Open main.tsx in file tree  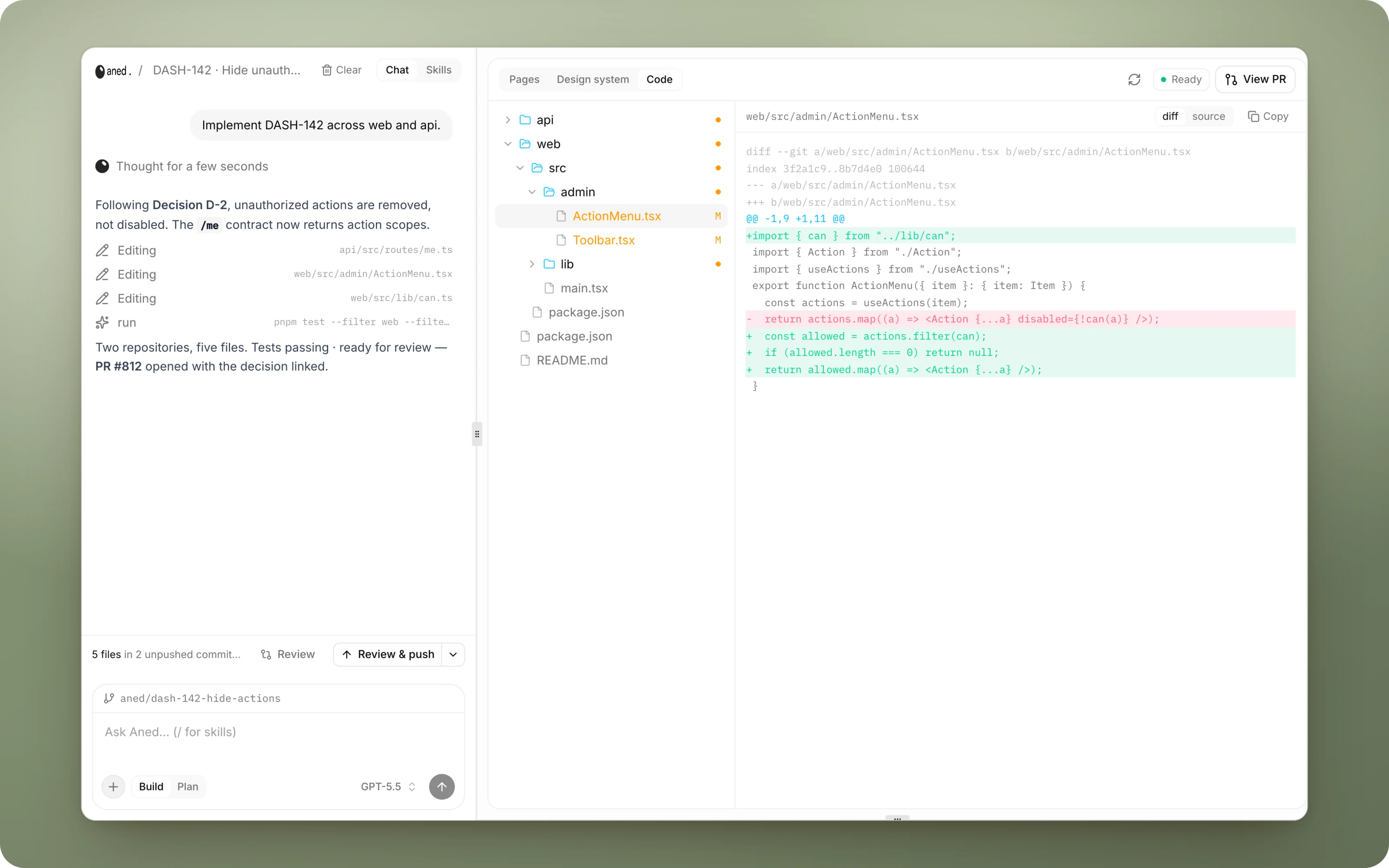point(611,288)
